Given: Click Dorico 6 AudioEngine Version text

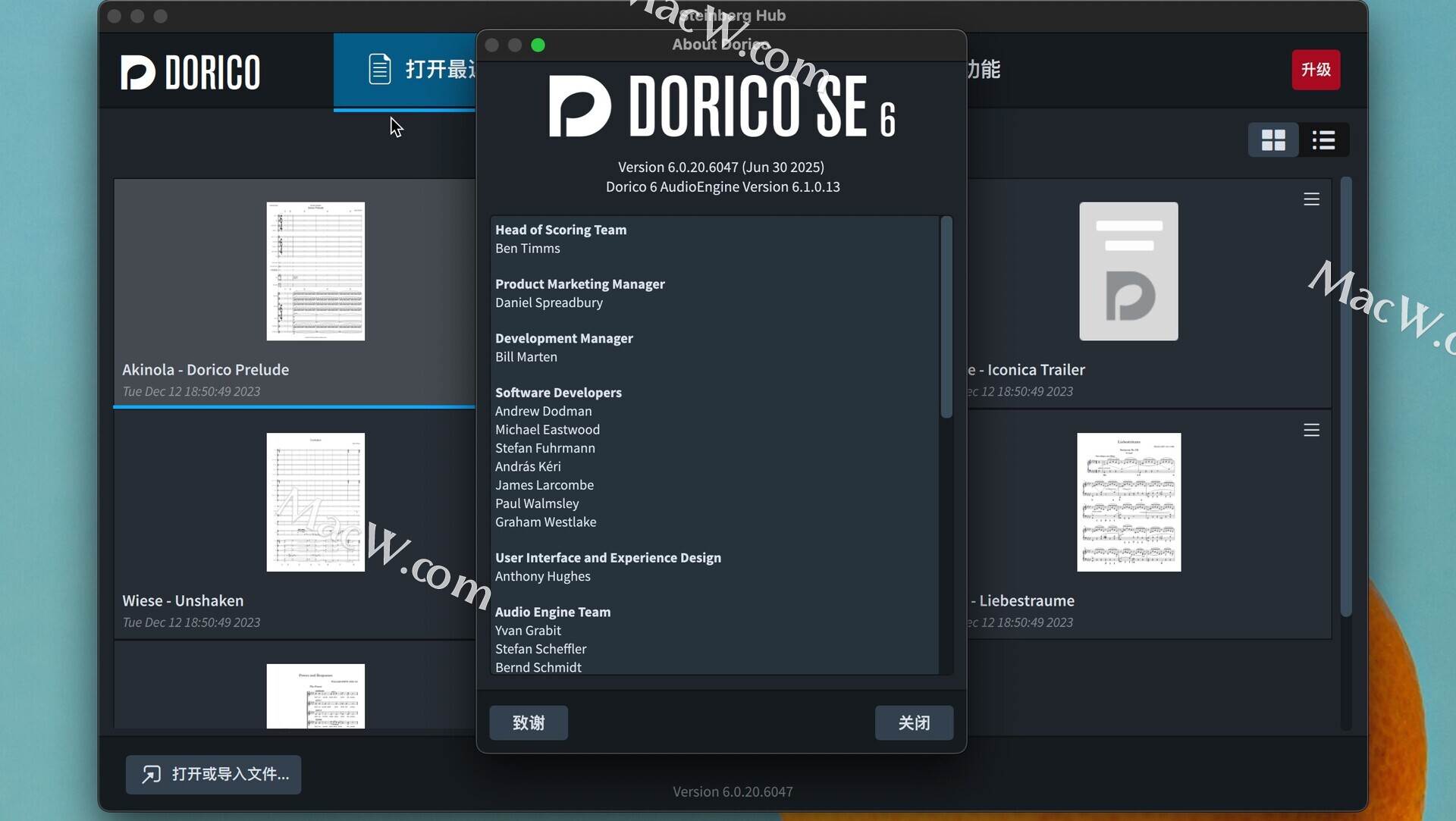Looking at the screenshot, I should coord(723,186).
